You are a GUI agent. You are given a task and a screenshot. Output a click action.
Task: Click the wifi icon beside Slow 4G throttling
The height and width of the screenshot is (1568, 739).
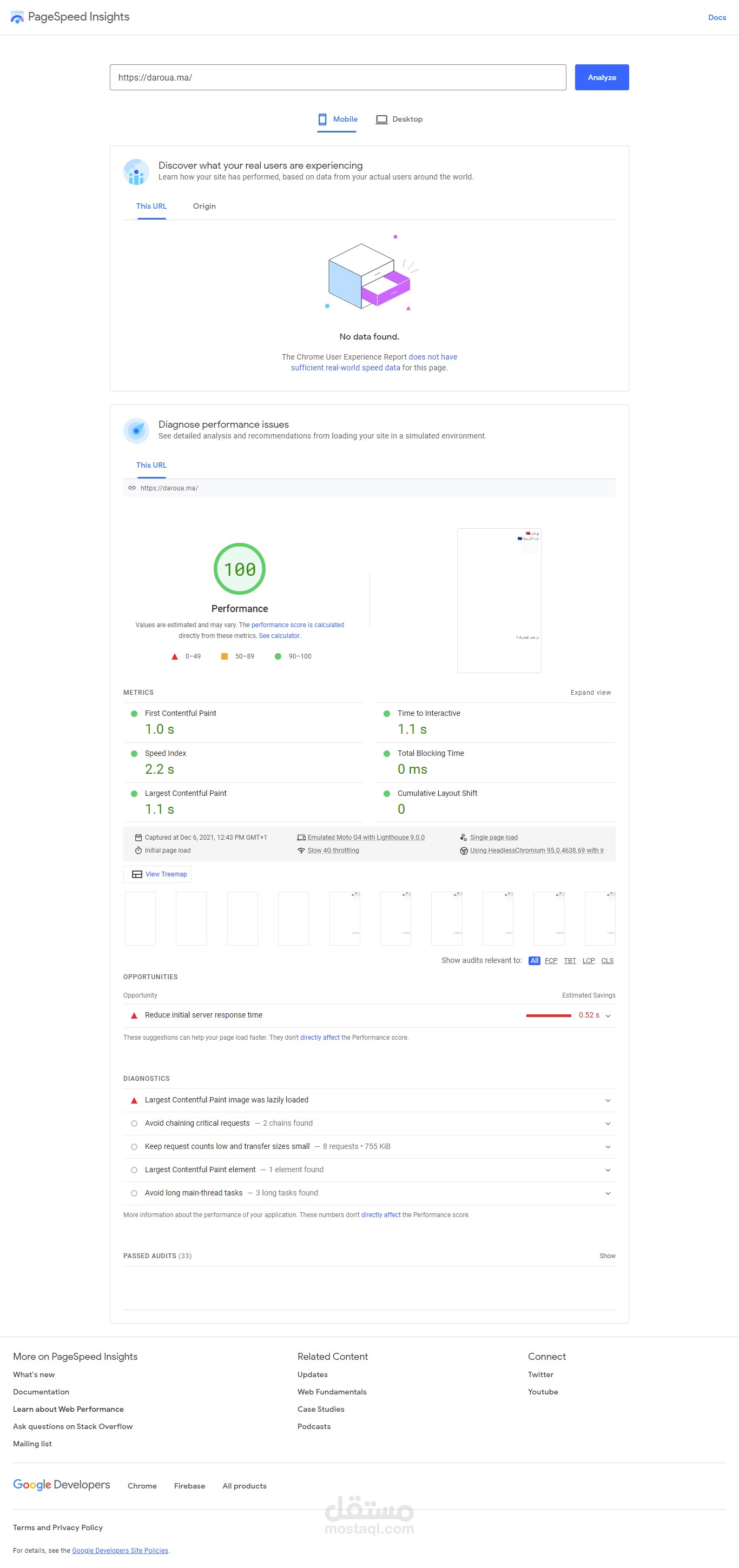pos(301,850)
